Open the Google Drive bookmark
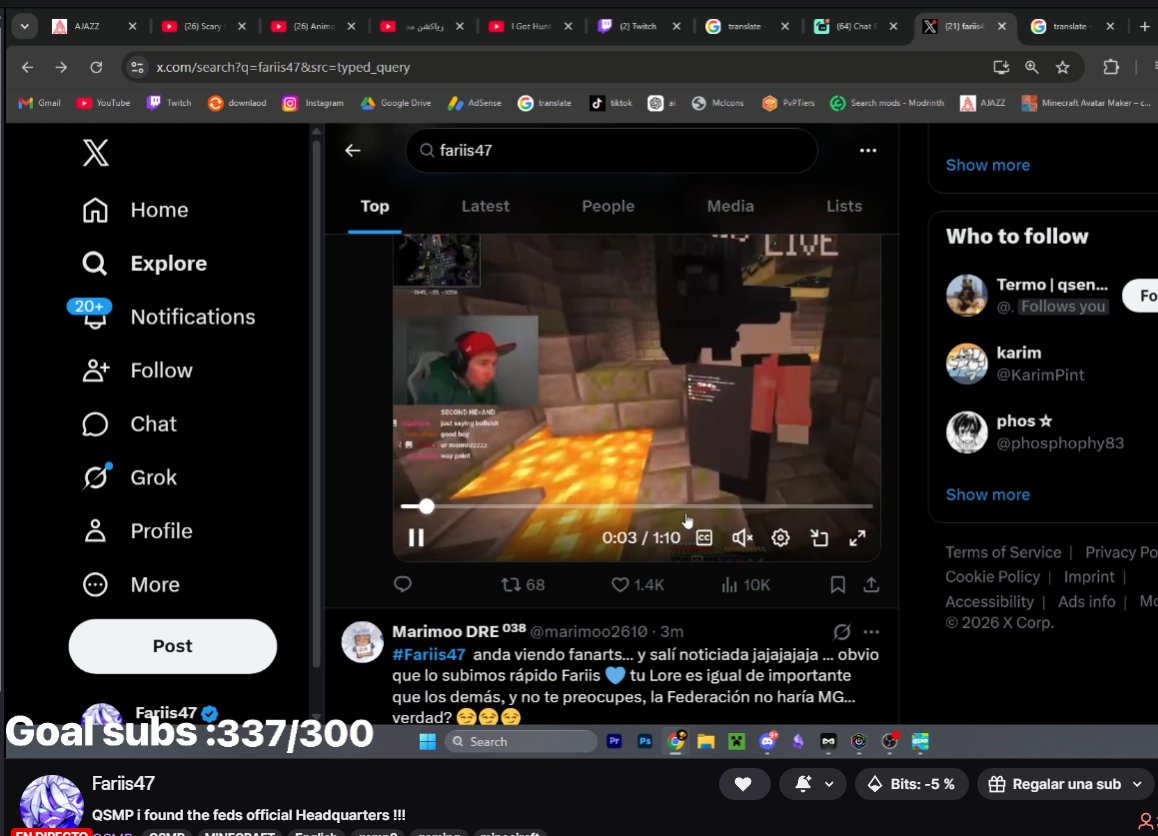This screenshot has width=1158, height=836. (x=395, y=103)
